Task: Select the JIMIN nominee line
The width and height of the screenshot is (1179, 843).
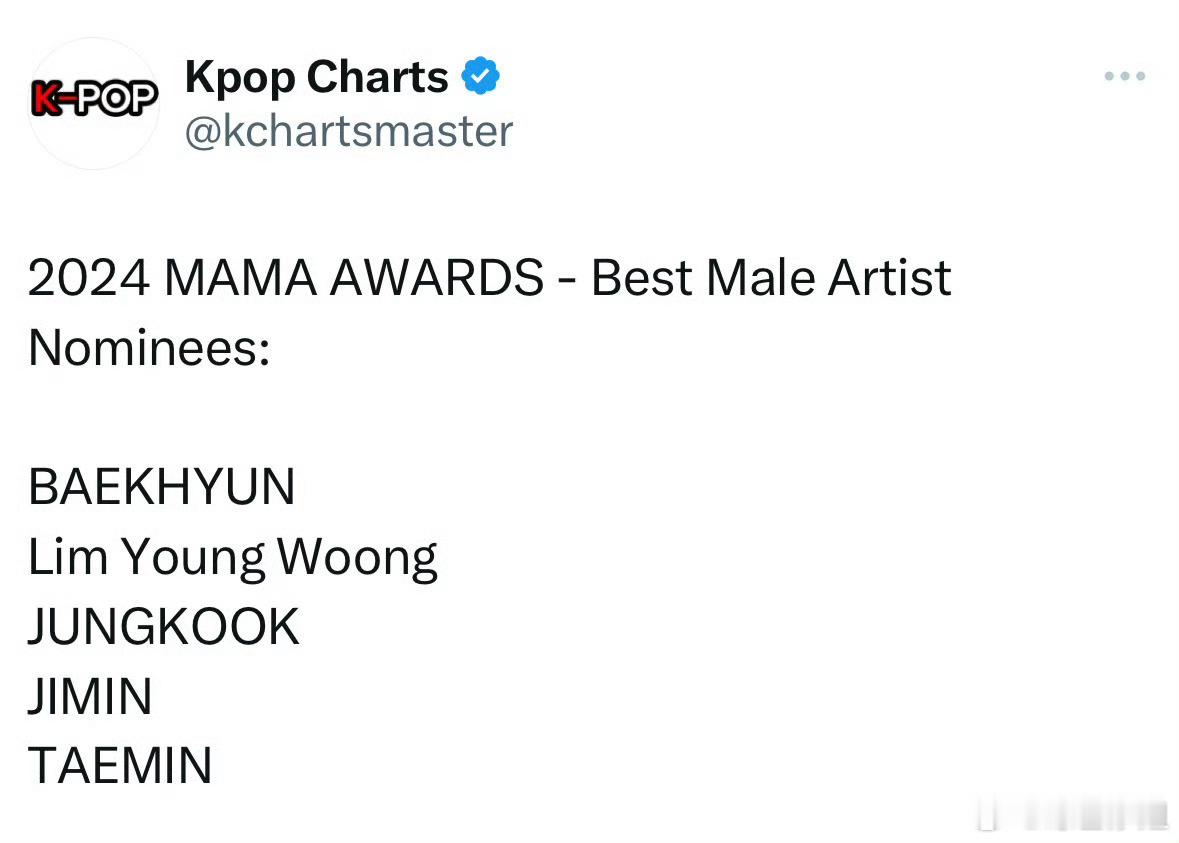Action: [x=90, y=696]
